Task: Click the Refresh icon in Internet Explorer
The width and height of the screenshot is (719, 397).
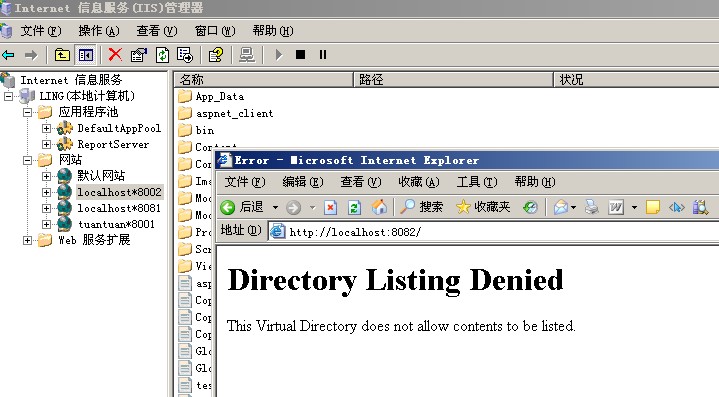Action: [354, 208]
